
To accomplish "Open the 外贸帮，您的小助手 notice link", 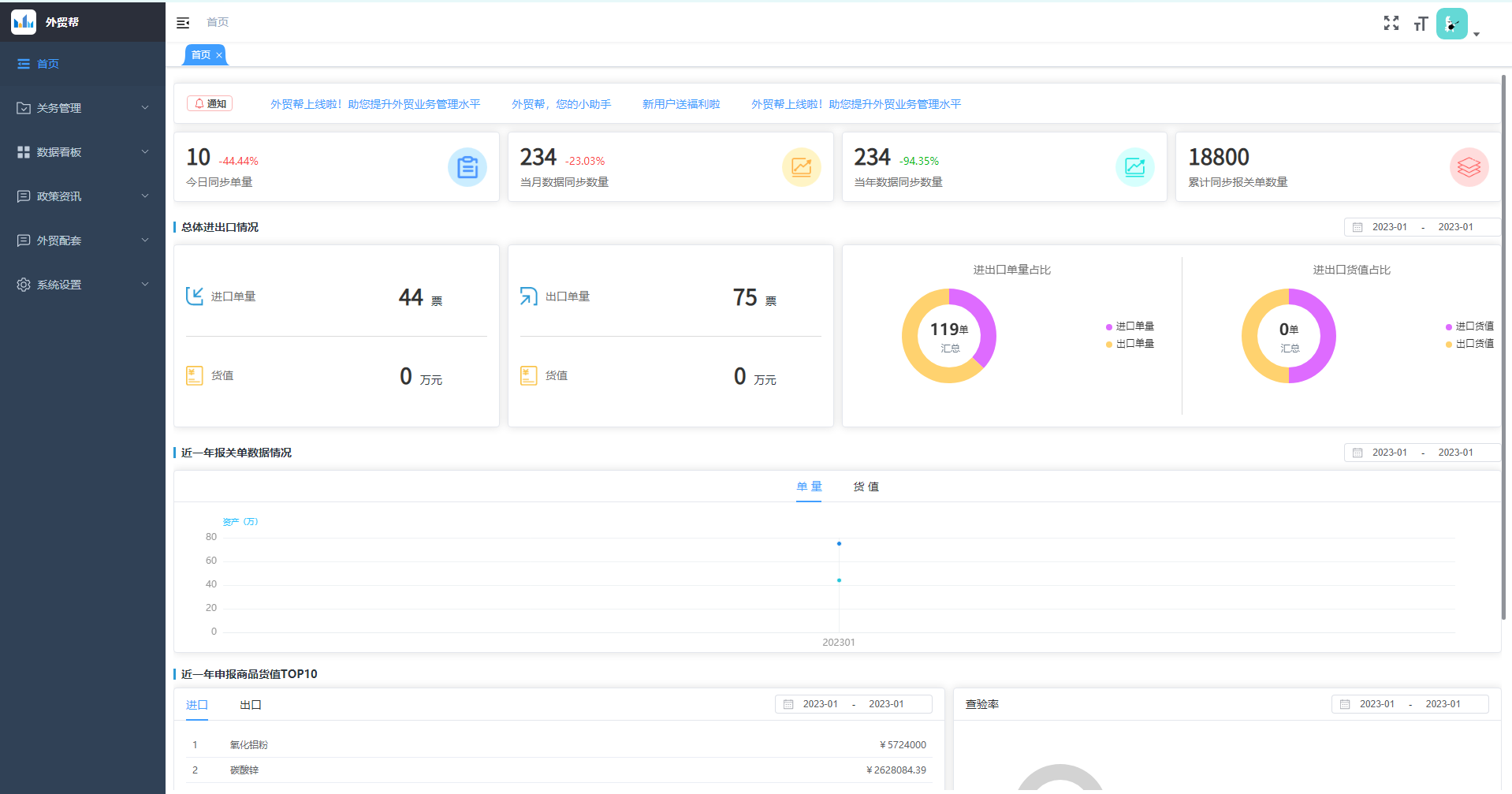I will coord(561,104).
